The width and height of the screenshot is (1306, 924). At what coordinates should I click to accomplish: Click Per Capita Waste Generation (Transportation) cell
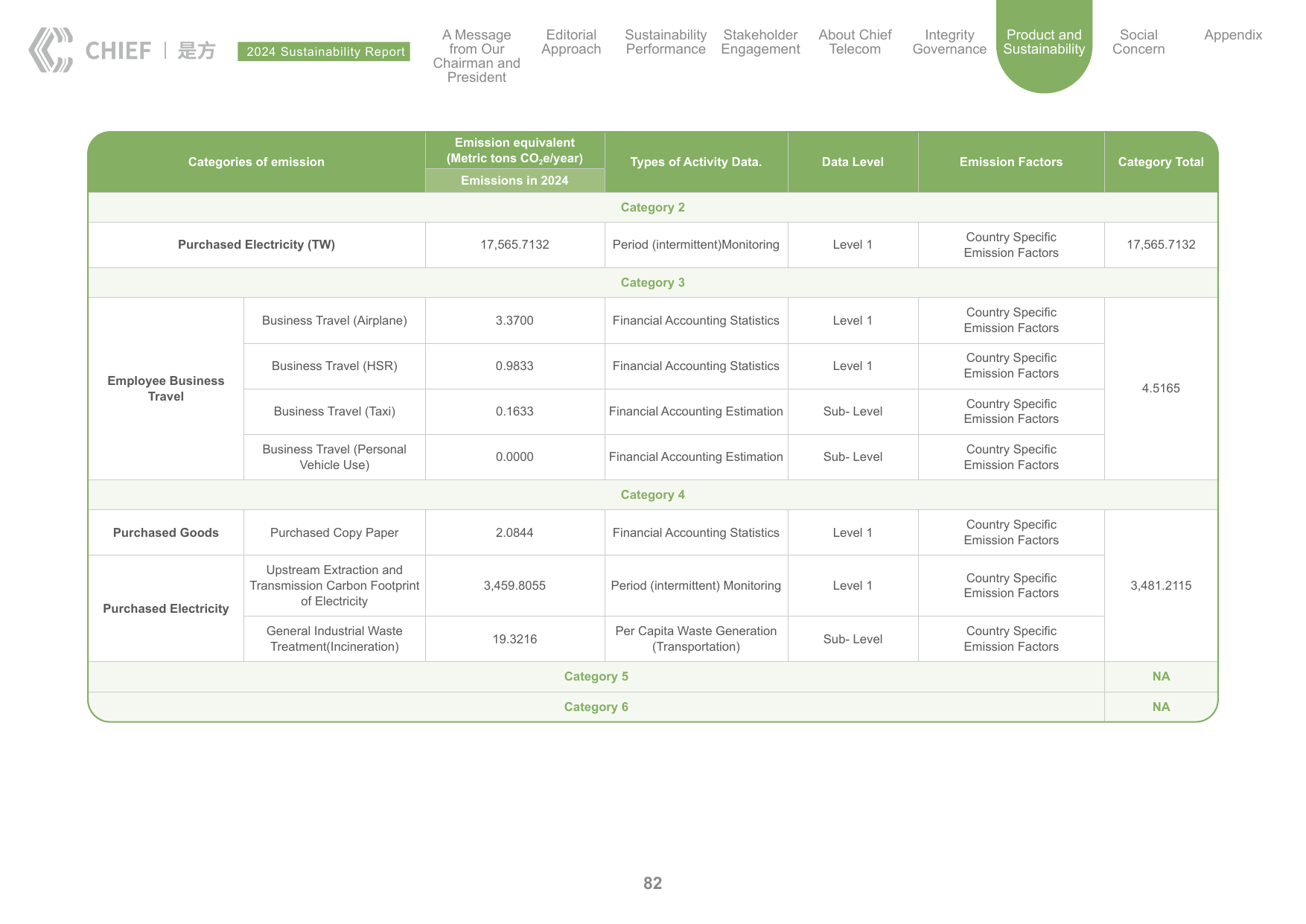696,639
